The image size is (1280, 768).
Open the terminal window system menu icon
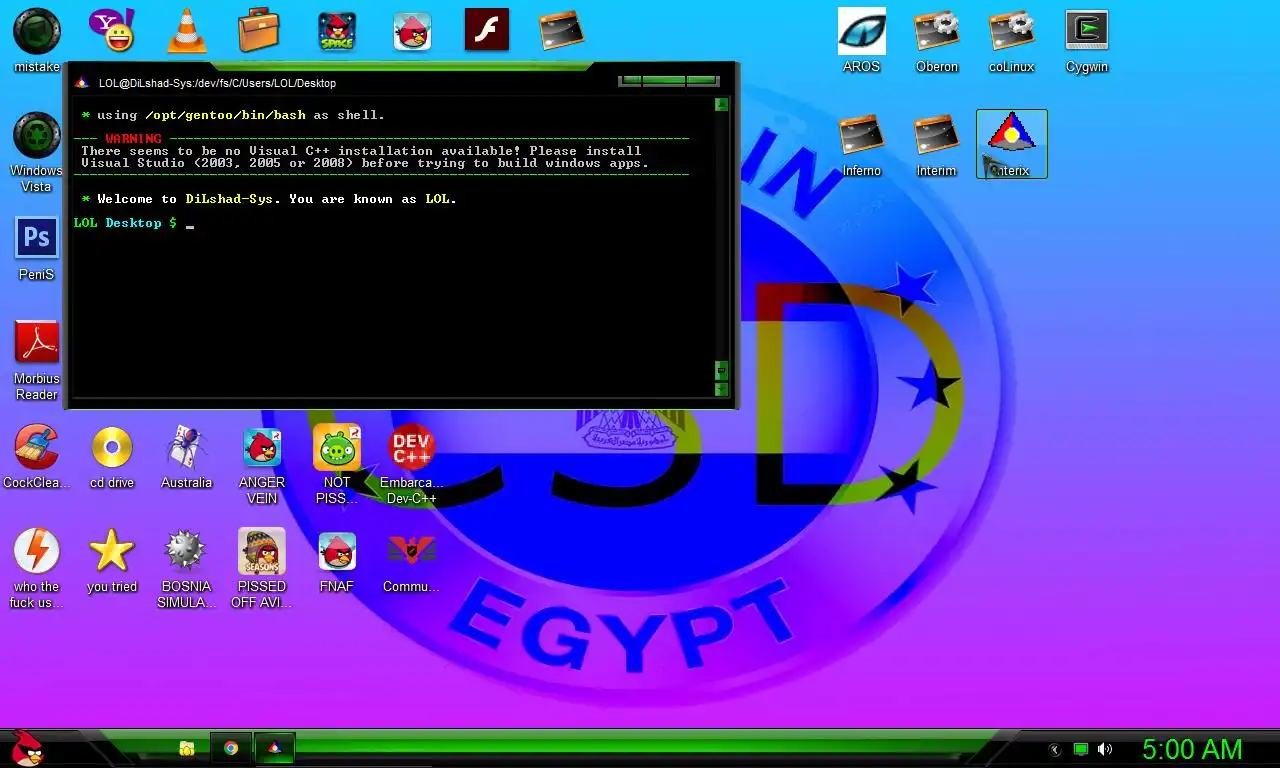(82, 82)
